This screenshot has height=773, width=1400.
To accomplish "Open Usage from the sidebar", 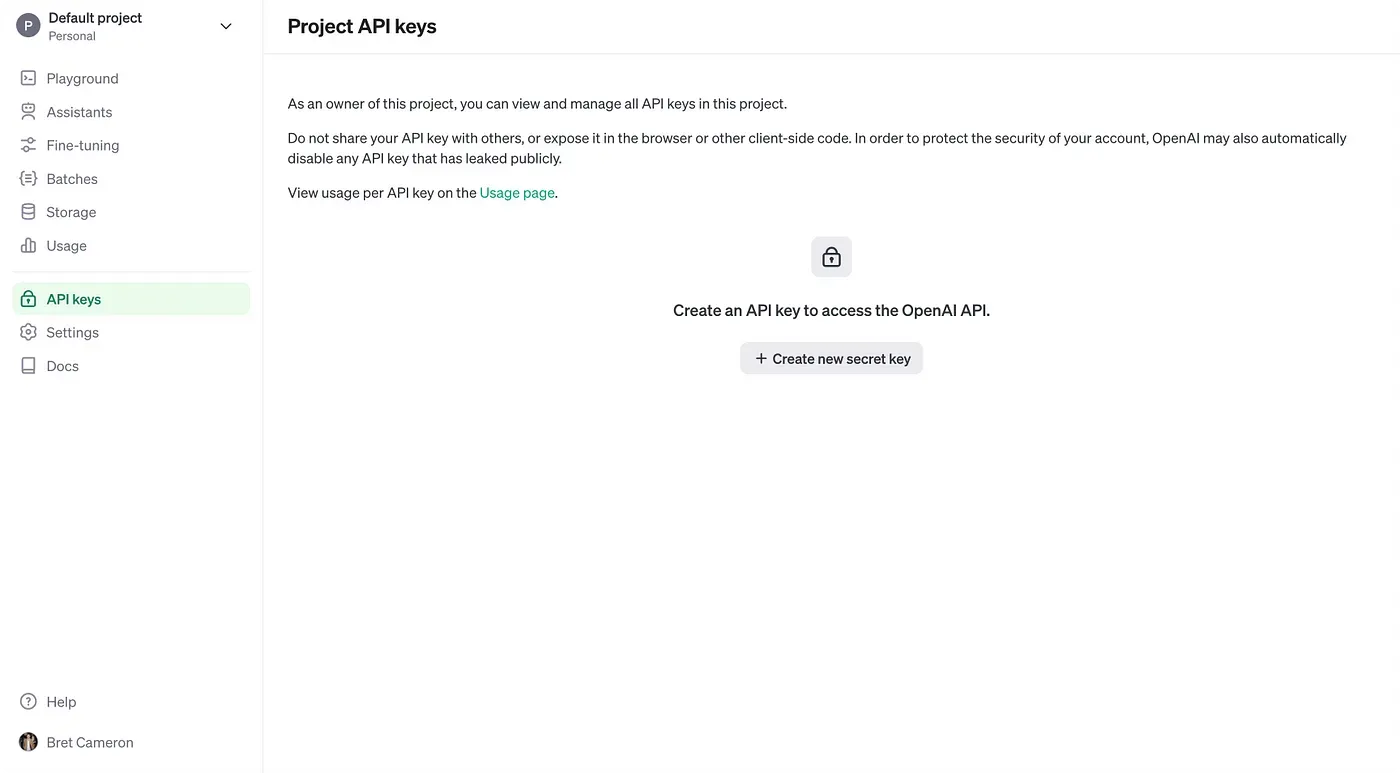I will [131, 245].
